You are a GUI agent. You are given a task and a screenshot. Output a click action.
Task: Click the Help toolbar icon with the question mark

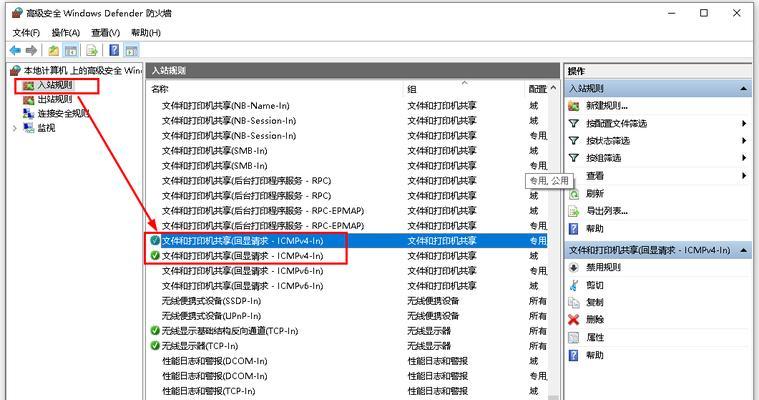pos(114,50)
